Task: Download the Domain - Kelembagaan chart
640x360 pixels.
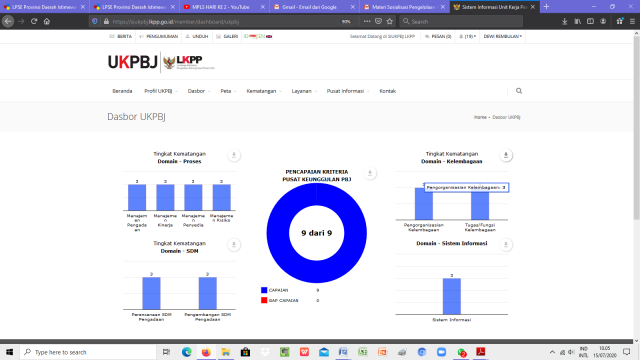Action: click(x=506, y=155)
